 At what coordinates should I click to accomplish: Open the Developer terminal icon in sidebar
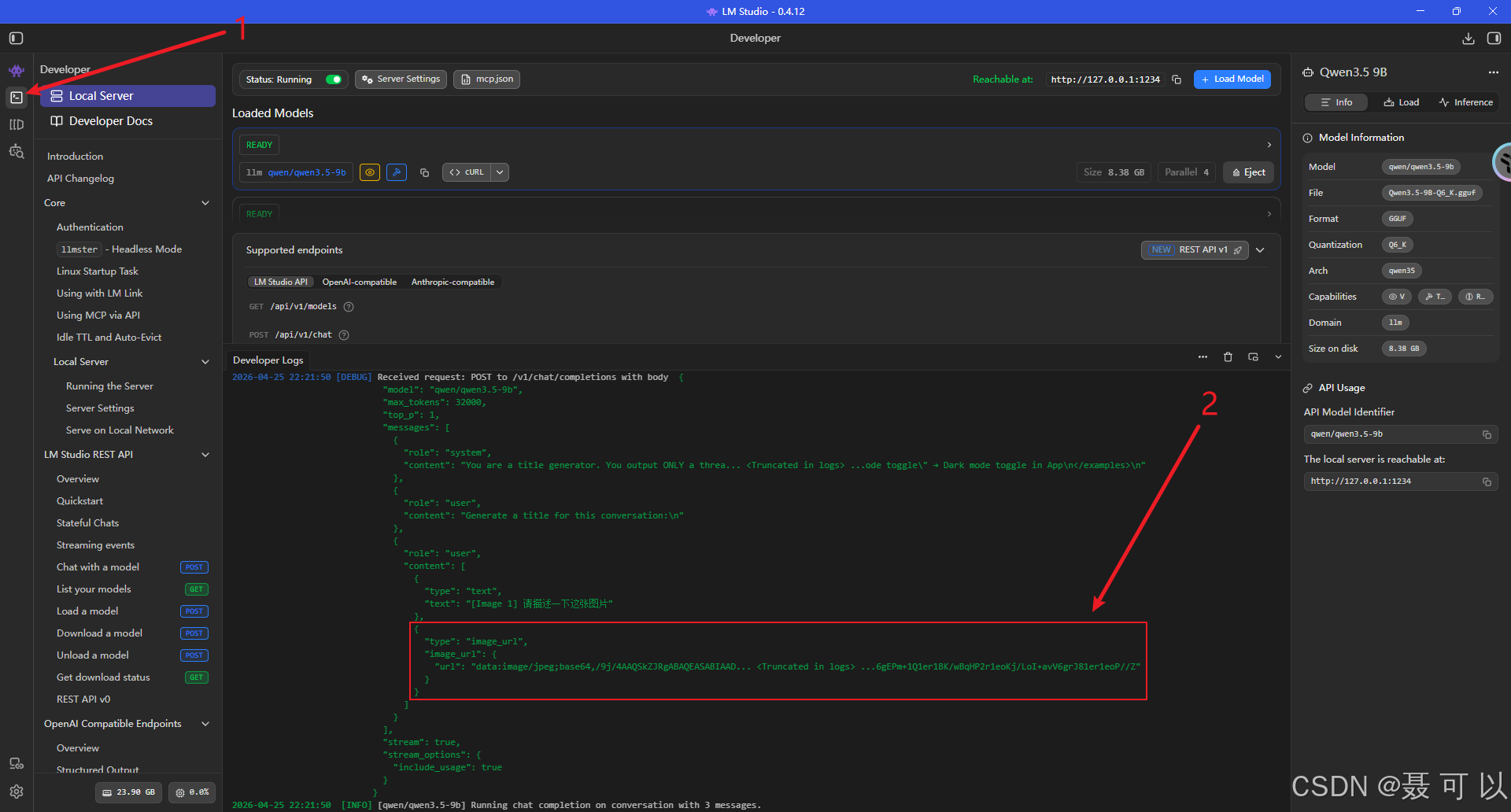(x=17, y=98)
